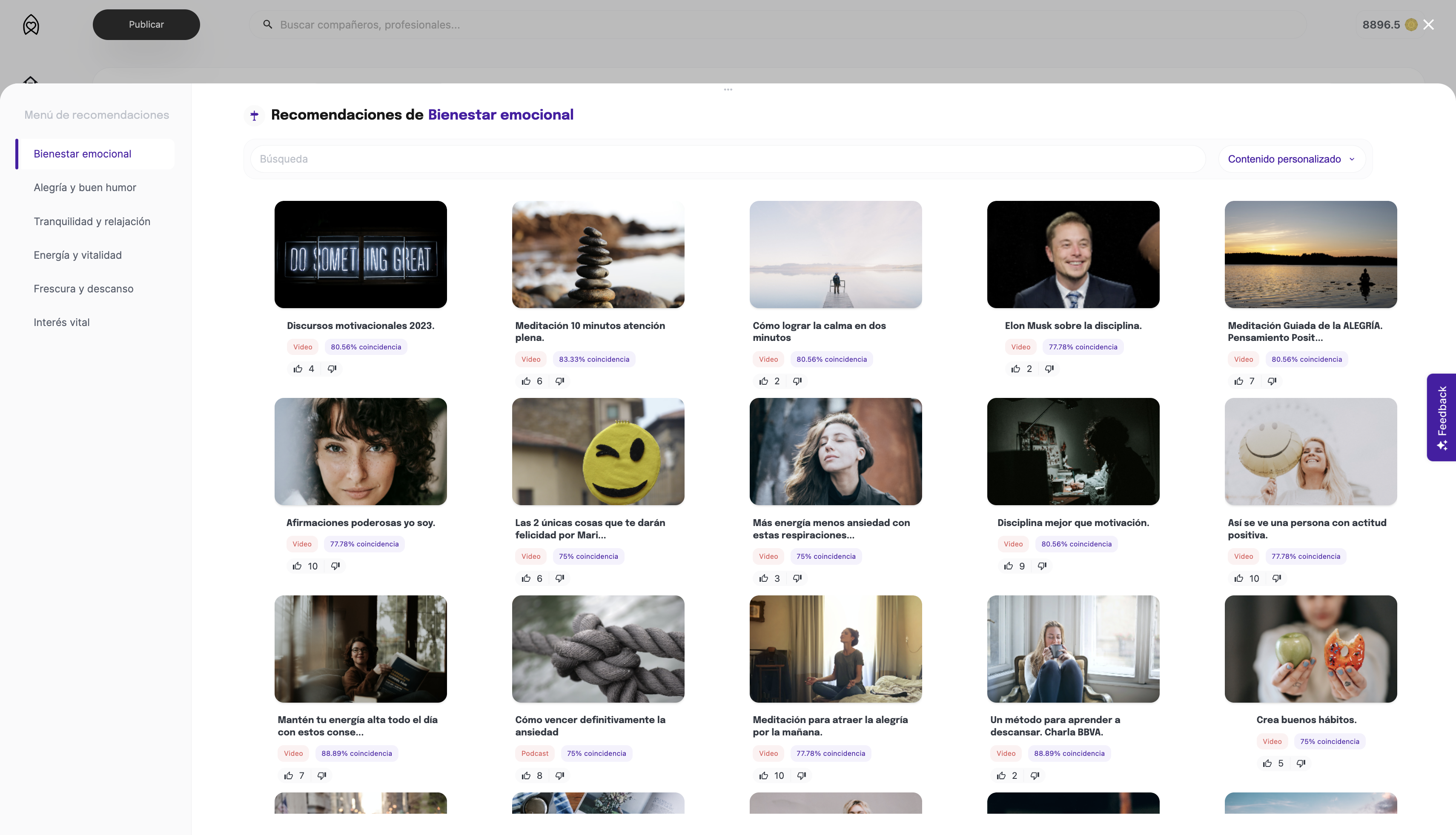
Task: Click the app logo icon at top left
Action: tap(31, 25)
